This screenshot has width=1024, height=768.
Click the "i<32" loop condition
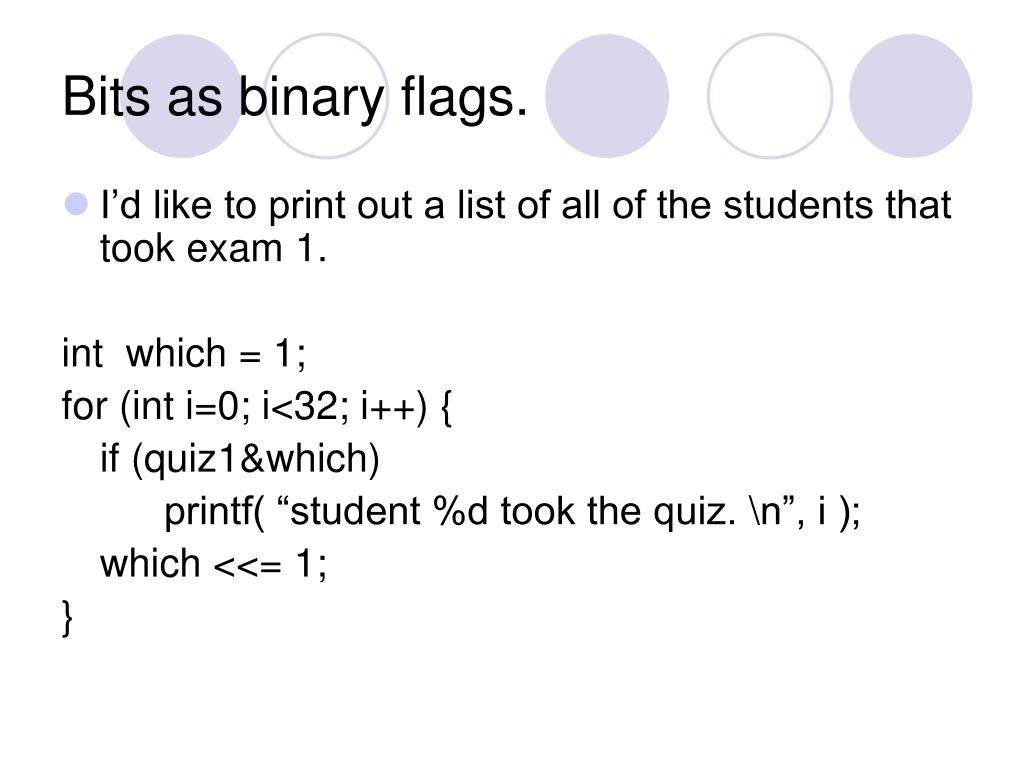[299, 406]
